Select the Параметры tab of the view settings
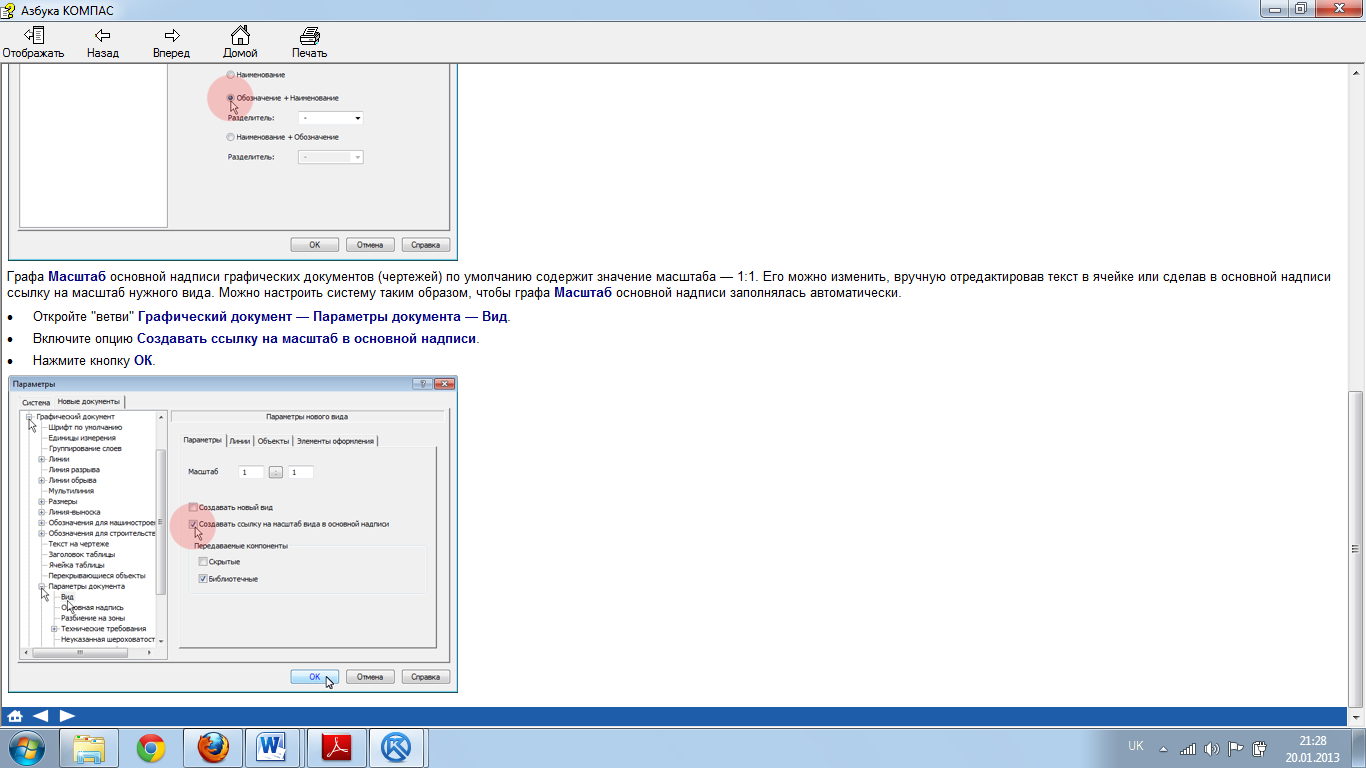The height and width of the screenshot is (768, 1366). (203, 440)
